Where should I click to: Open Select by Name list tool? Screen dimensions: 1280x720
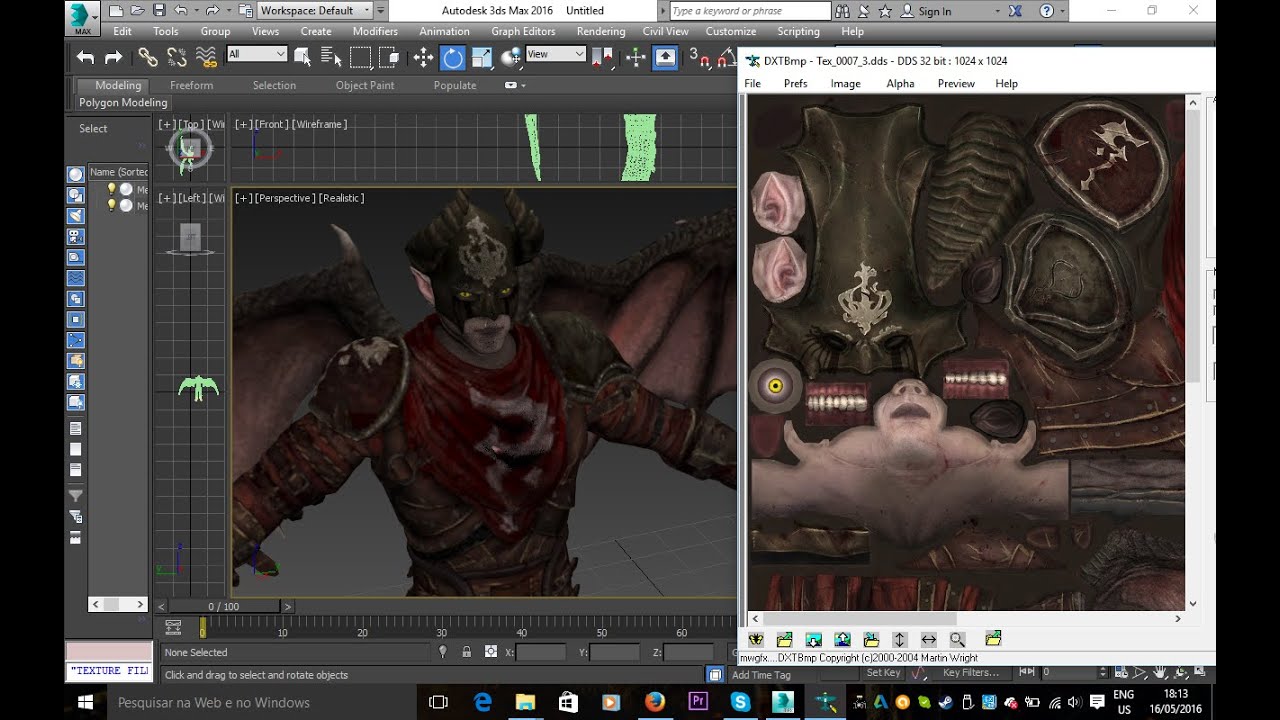click(x=331, y=58)
